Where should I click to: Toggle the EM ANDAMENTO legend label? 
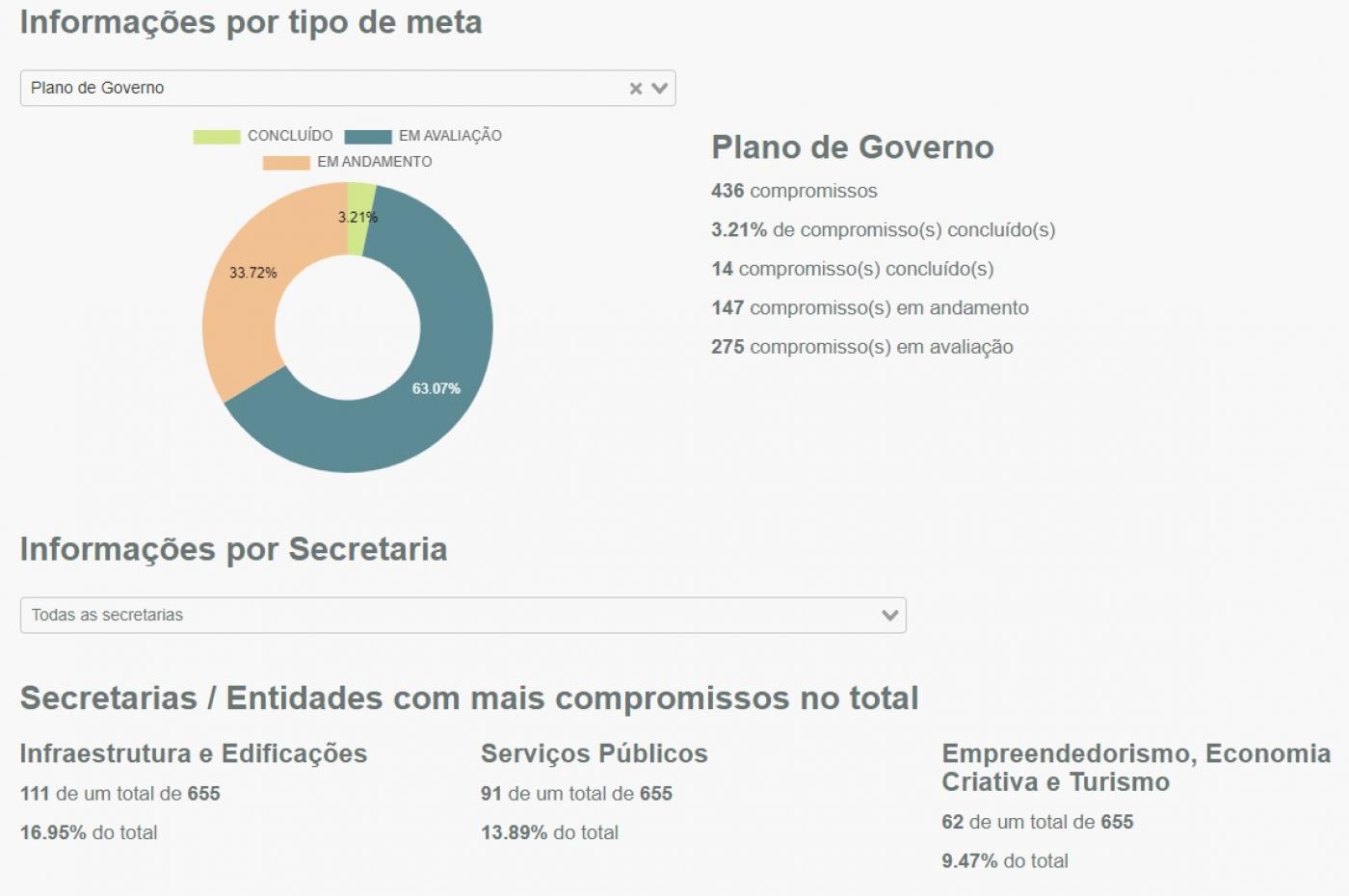(x=375, y=162)
